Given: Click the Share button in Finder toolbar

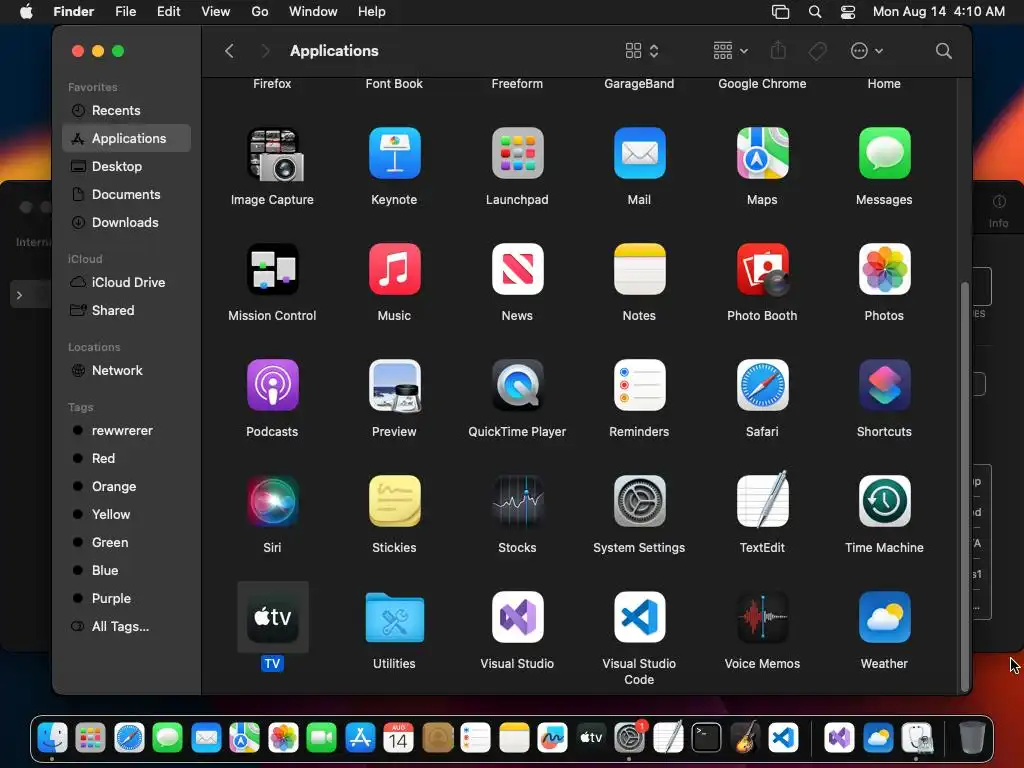Looking at the screenshot, I should point(778,50).
